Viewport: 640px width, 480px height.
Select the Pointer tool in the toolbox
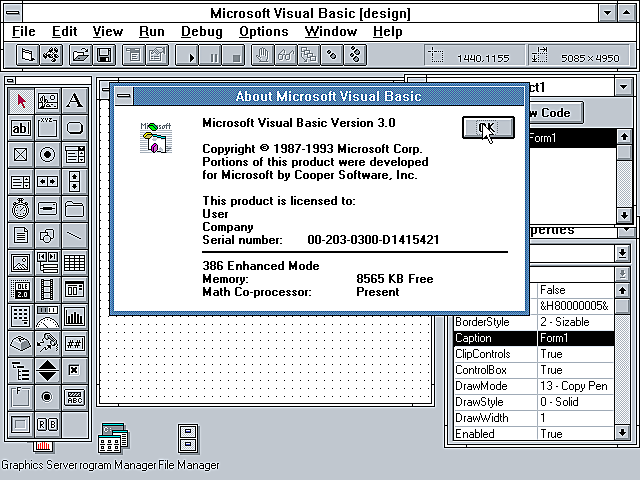(x=20, y=100)
